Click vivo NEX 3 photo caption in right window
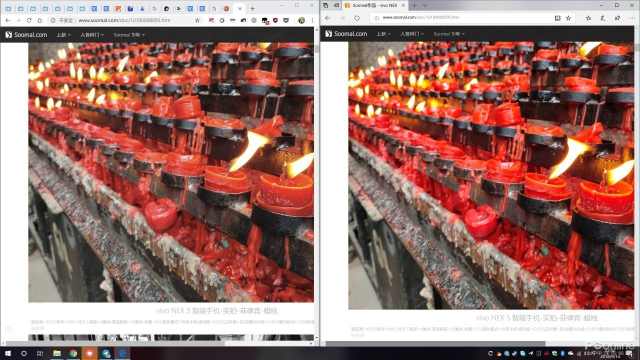 tap(537, 318)
